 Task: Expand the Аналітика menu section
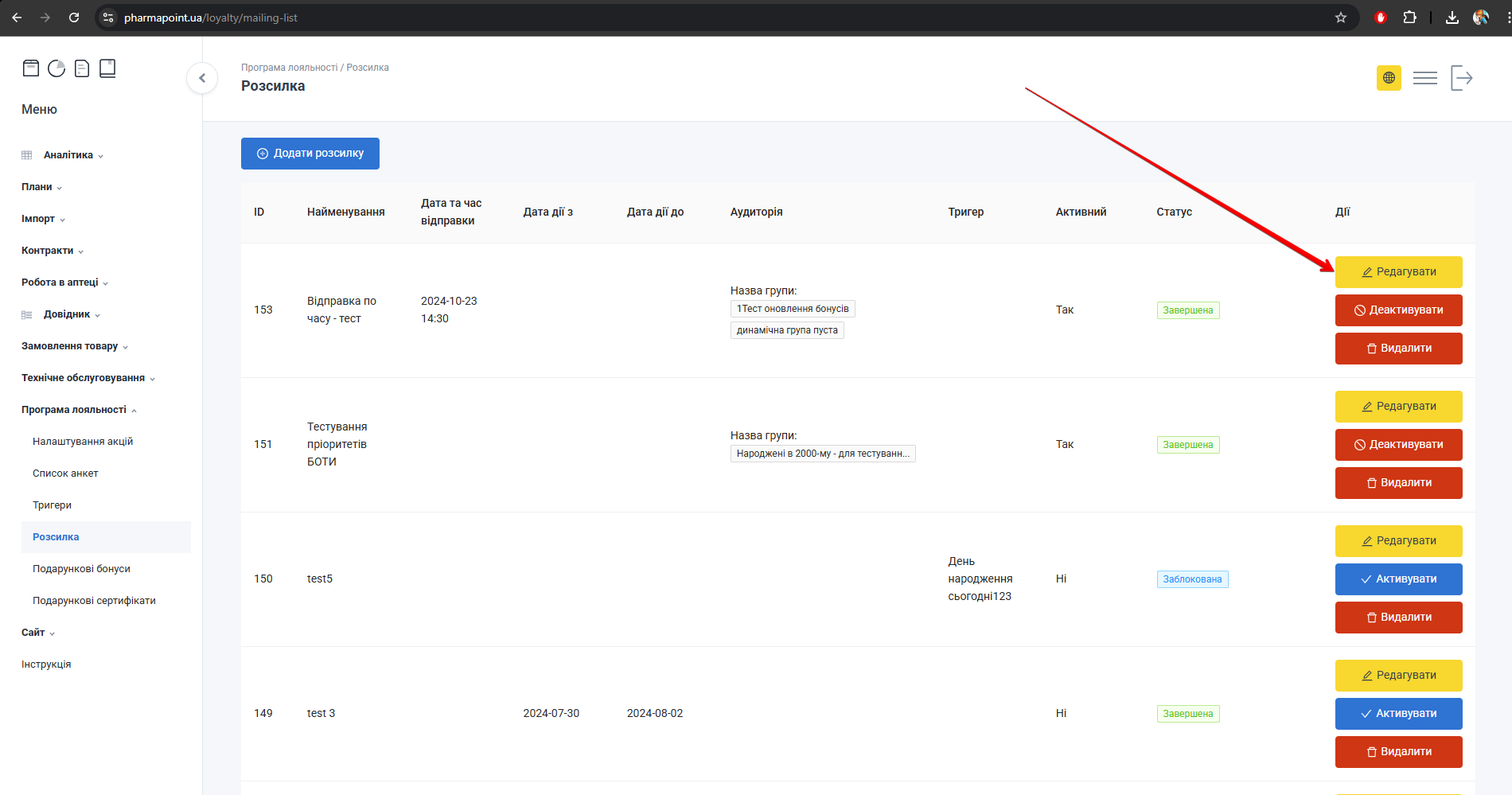[68, 155]
